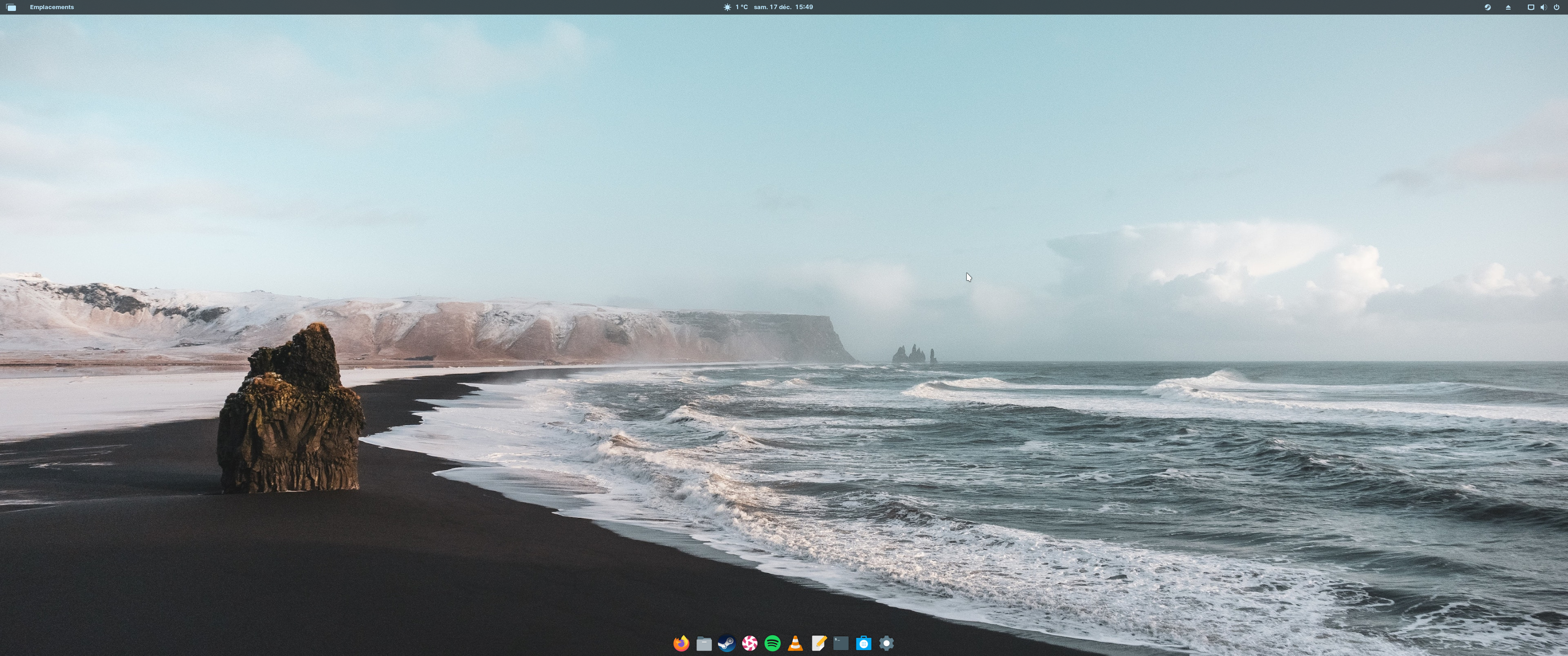Open system settings gear in dock
Viewport: 1568px width, 656px height.
[x=886, y=643]
